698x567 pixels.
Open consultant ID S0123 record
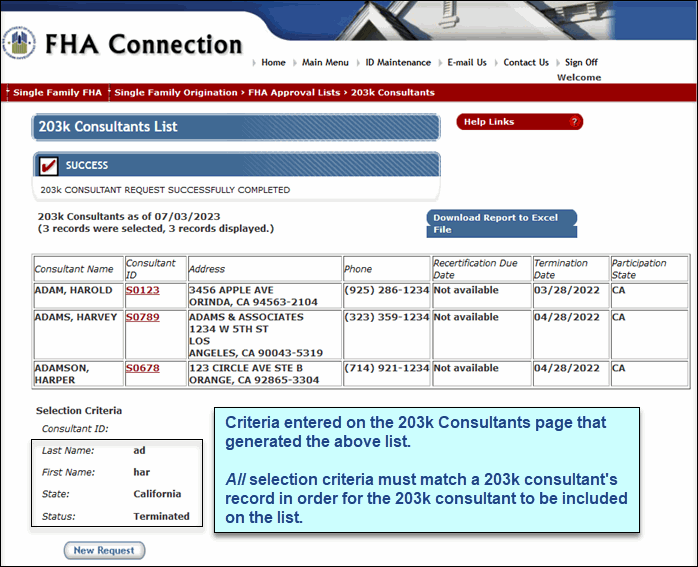coord(142,290)
